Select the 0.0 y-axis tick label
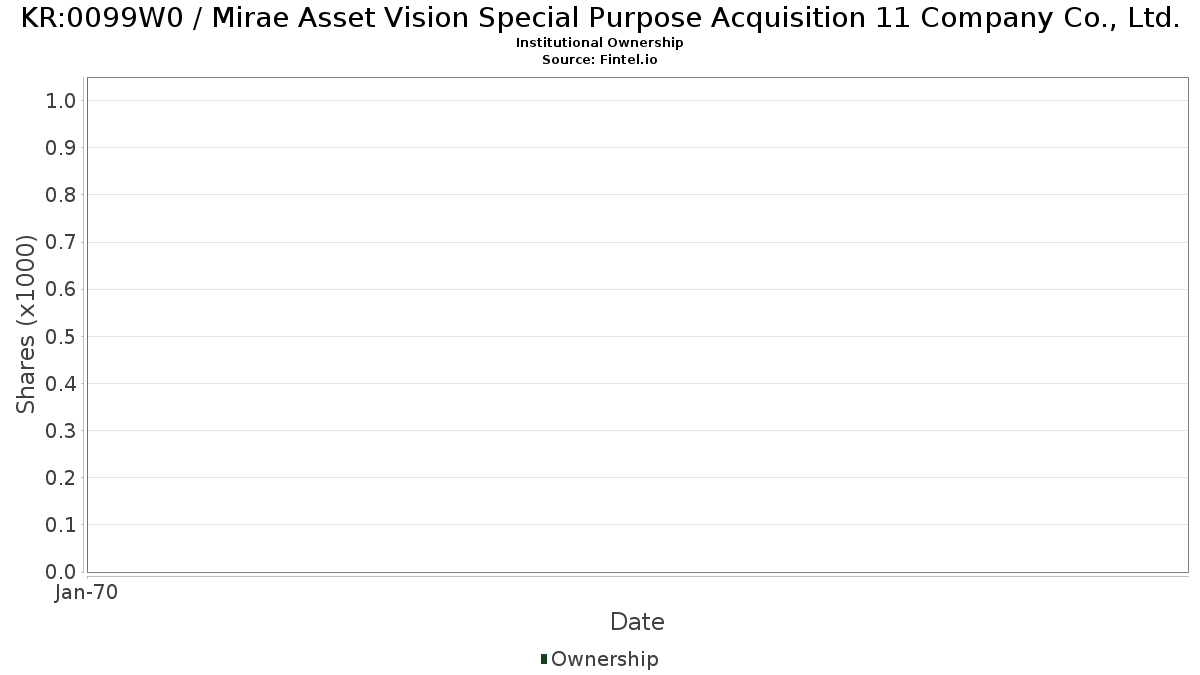The width and height of the screenshot is (1200, 675). (61, 572)
